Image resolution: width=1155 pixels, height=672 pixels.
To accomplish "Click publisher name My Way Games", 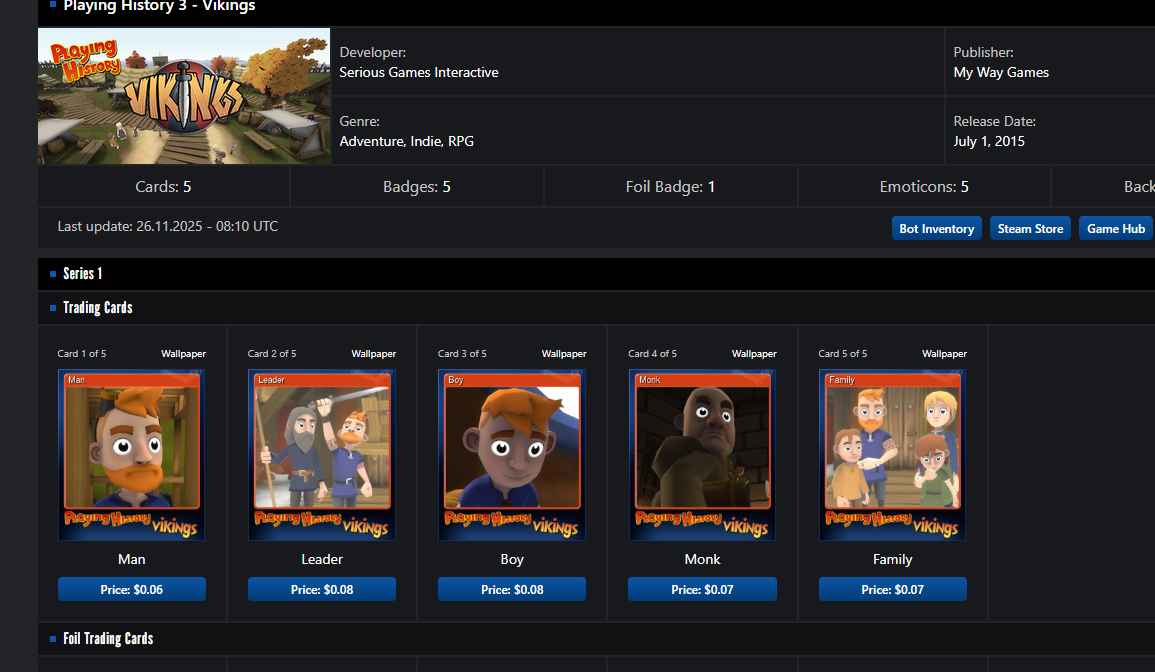I will (x=1001, y=72).
